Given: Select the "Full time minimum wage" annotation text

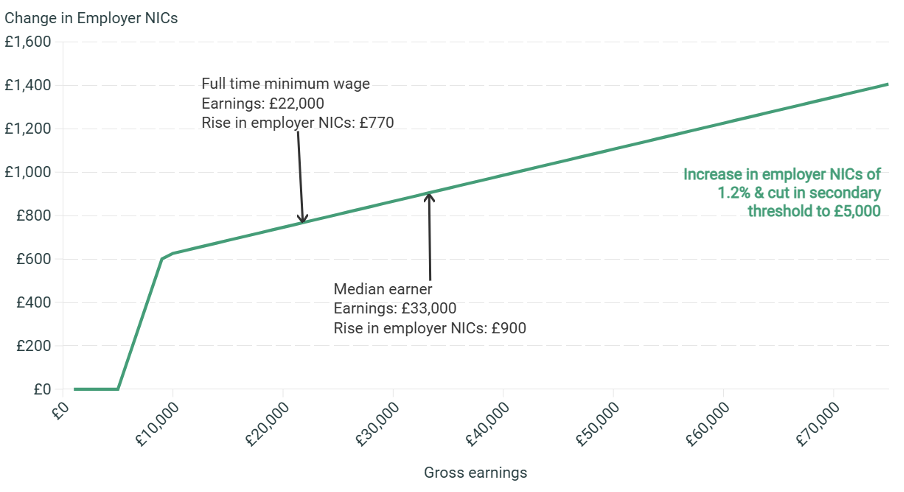Looking at the screenshot, I should click(286, 84).
